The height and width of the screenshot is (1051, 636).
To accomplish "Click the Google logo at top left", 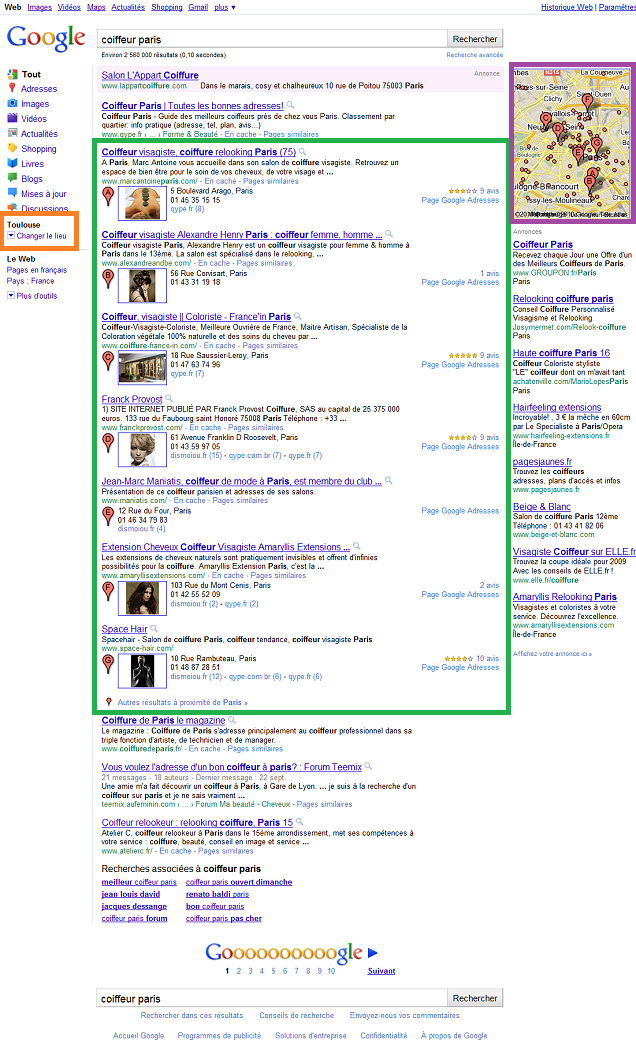I will [x=46, y=38].
